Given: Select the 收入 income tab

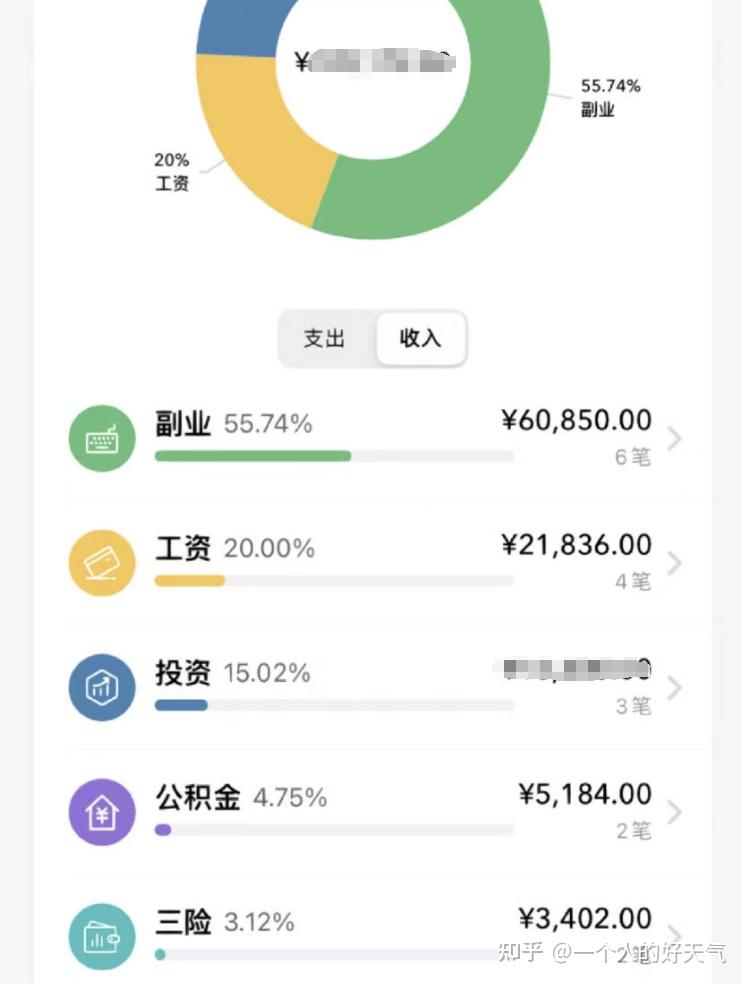Looking at the screenshot, I should 421,339.
